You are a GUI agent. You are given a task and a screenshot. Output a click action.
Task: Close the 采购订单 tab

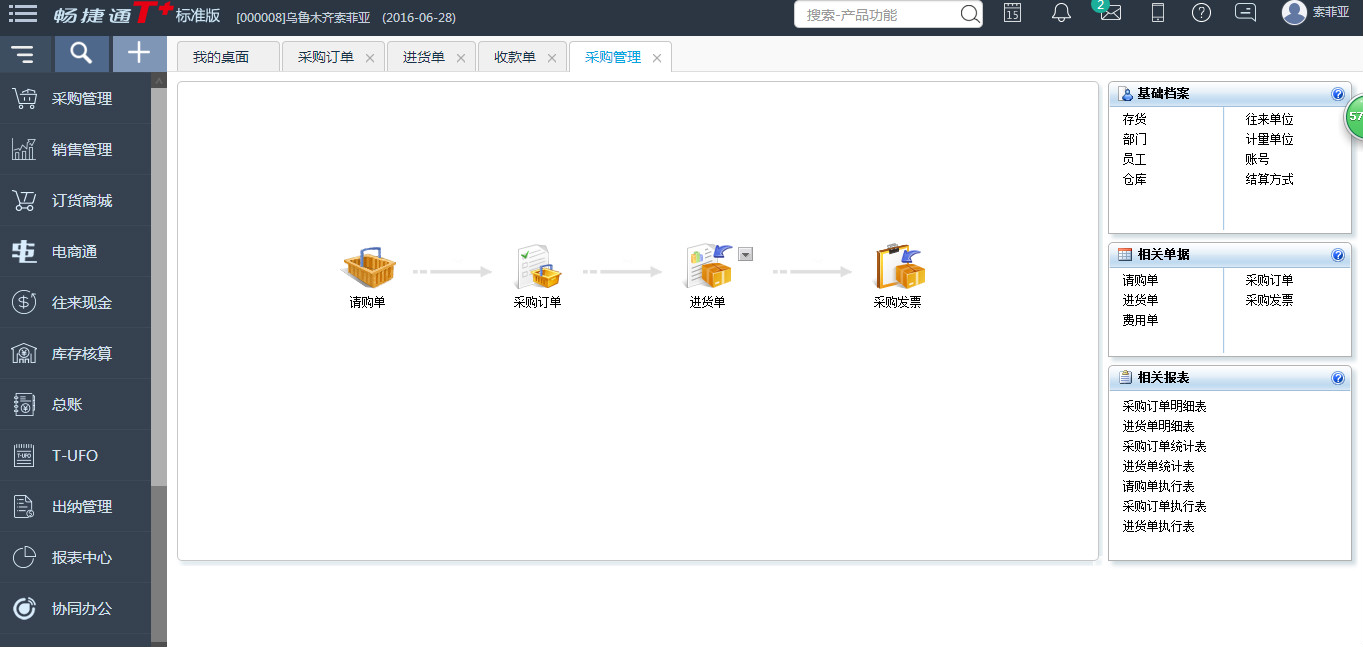[370, 58]
